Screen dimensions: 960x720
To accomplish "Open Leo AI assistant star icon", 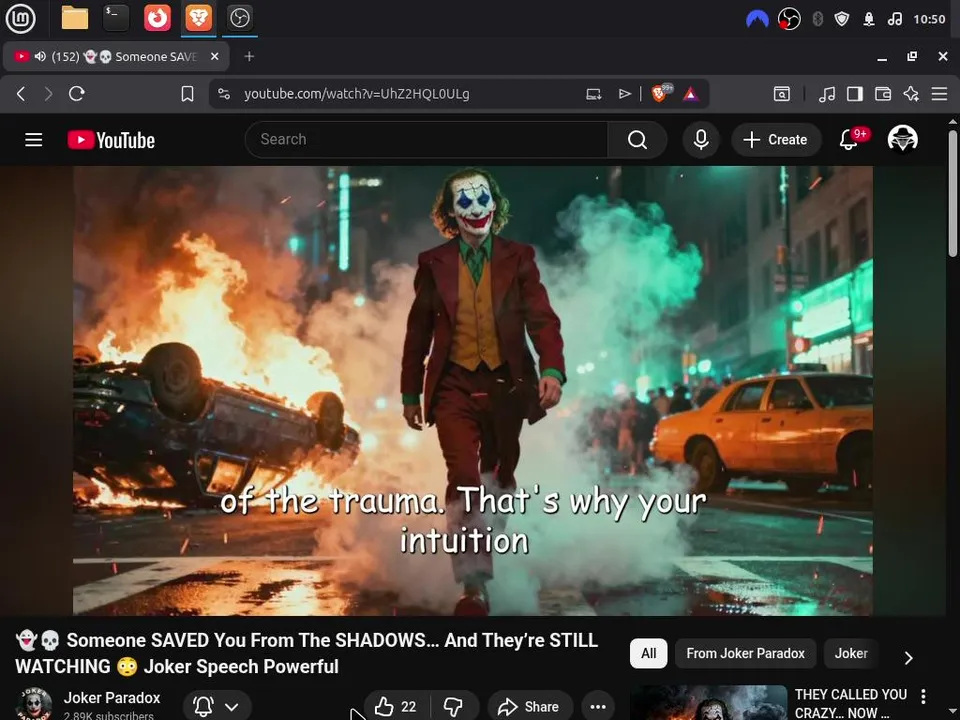I will pyautogui.click(x=911, y=94).
